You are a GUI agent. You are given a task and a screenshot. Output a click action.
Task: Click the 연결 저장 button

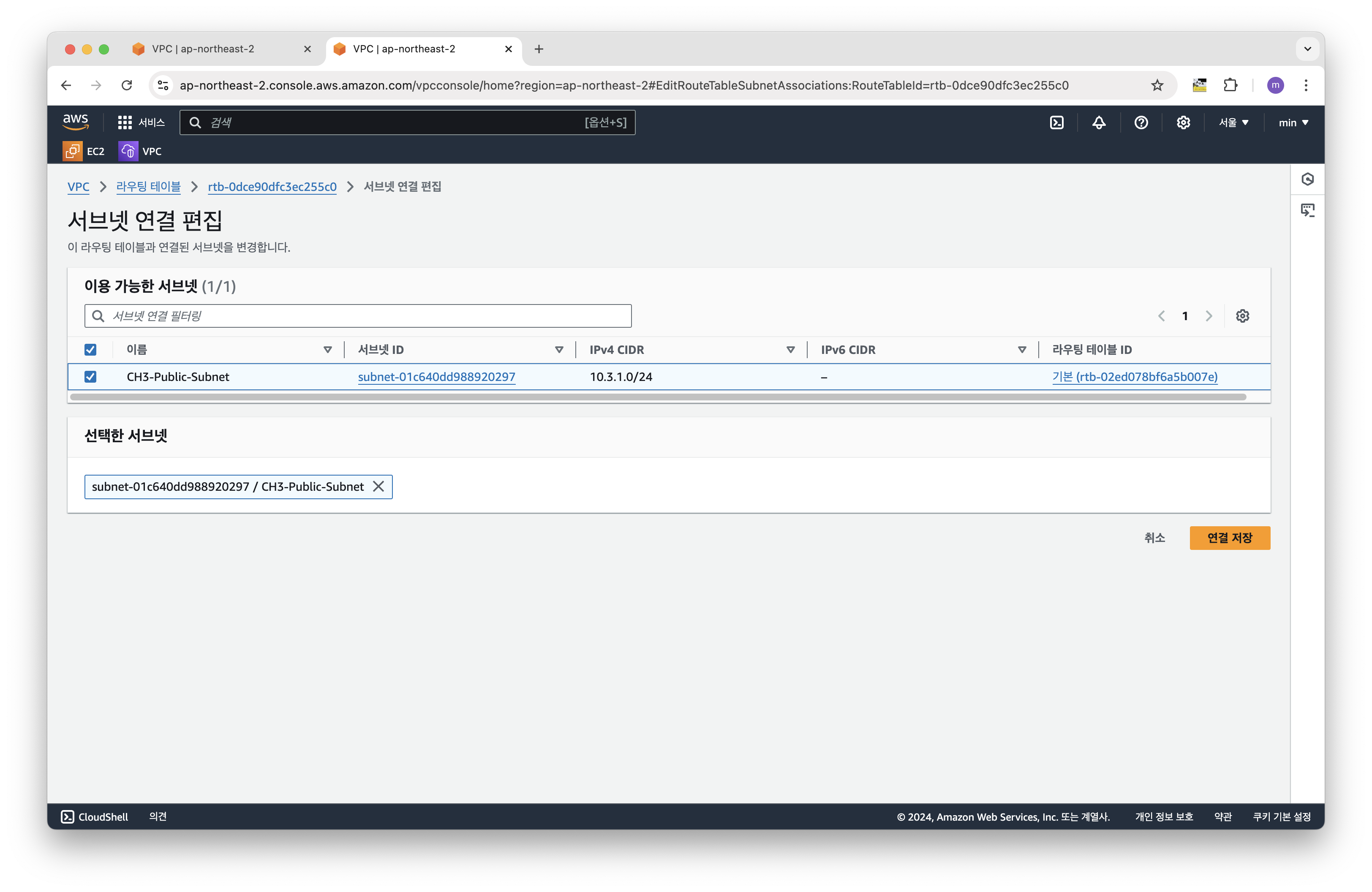pyautogui.click(x=1229, y=538)
